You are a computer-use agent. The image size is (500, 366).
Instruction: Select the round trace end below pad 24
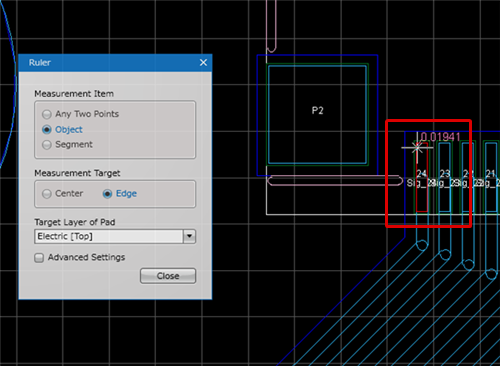(x=422, y=245)
